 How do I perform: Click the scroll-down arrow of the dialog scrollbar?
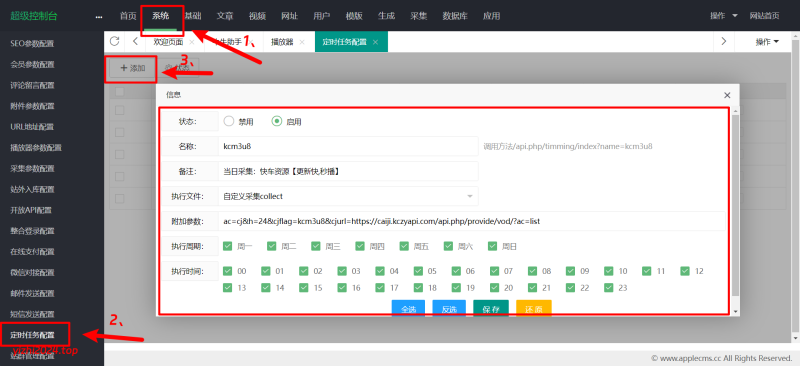pos(735,311)
